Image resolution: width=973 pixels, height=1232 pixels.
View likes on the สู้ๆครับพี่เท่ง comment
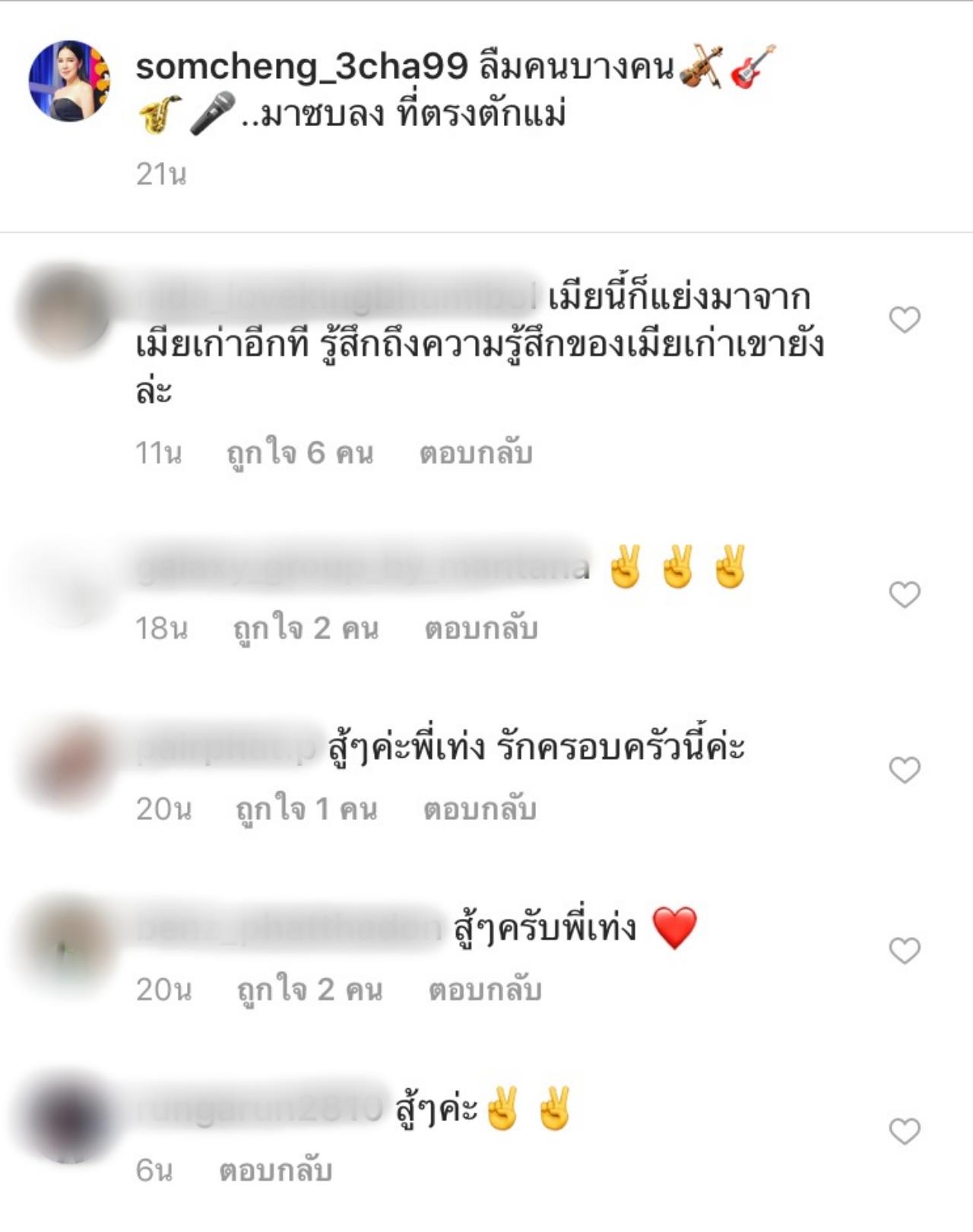click(309, 990)
